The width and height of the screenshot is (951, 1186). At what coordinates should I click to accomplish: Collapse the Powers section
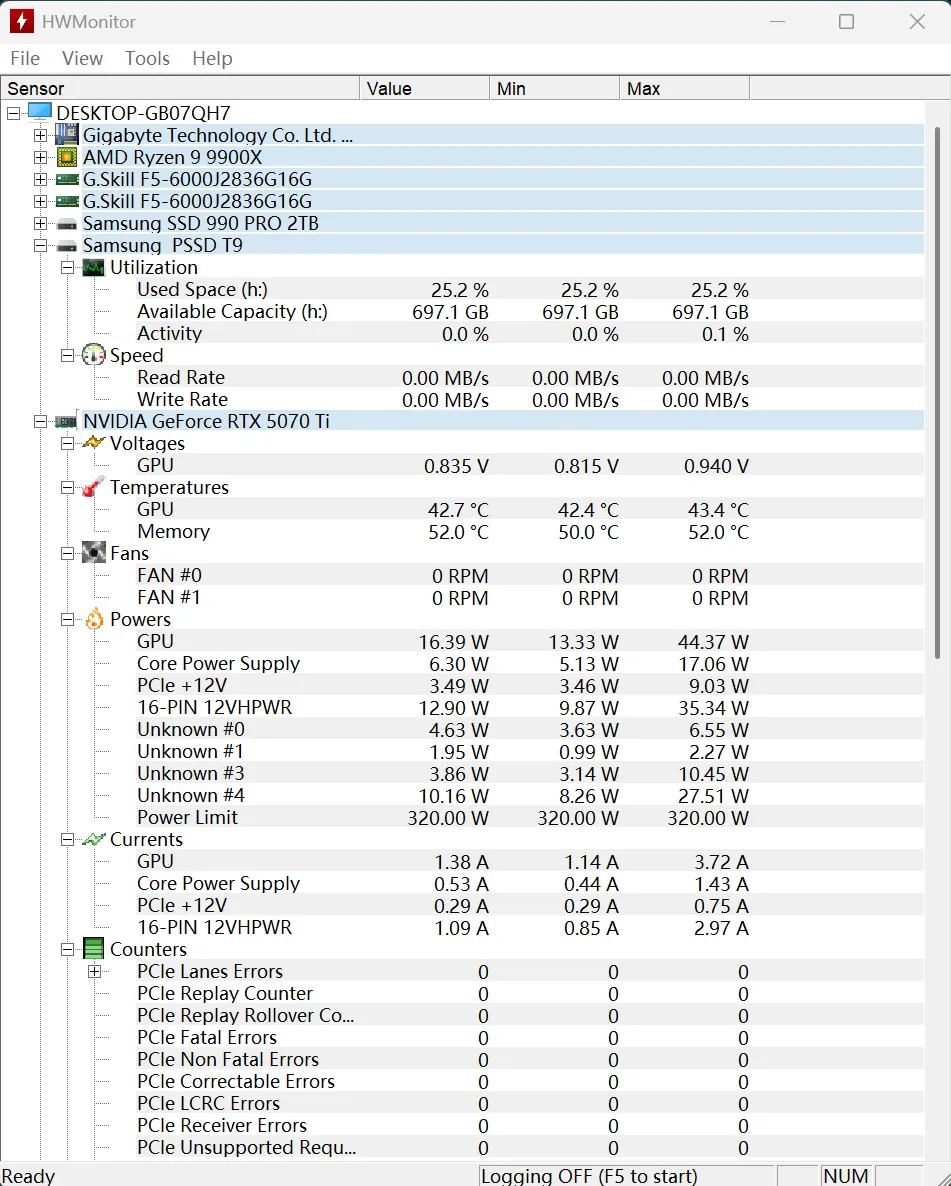click(x=67, y=619)
